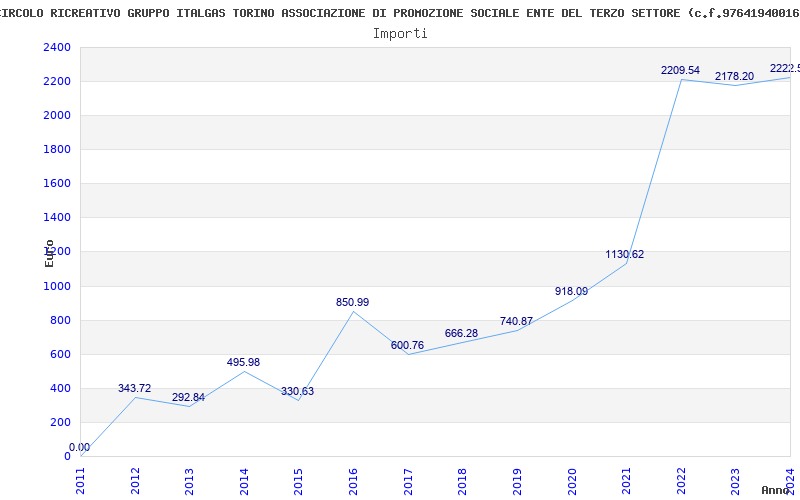Image resolution: width=800 pixels, height=500 pixels.
Task: Select the y-axis value 400
Action: tap(60, 388)
